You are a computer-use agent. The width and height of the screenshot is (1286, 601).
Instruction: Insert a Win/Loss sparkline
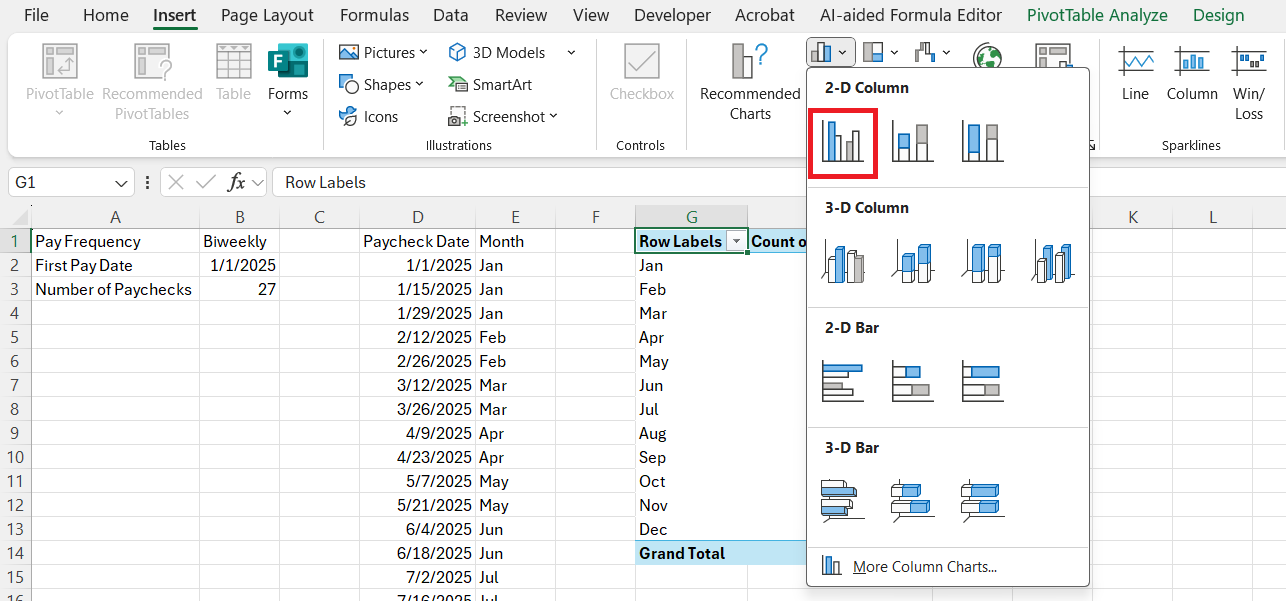1249,82
